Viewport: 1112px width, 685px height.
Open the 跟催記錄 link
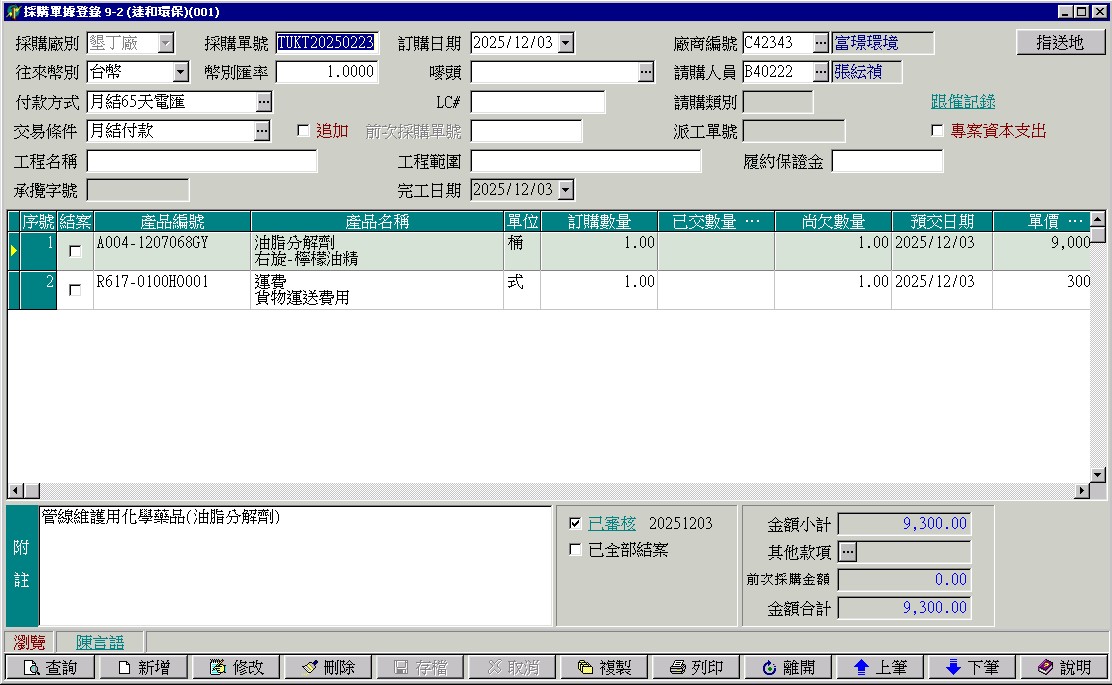coord(962,102)
